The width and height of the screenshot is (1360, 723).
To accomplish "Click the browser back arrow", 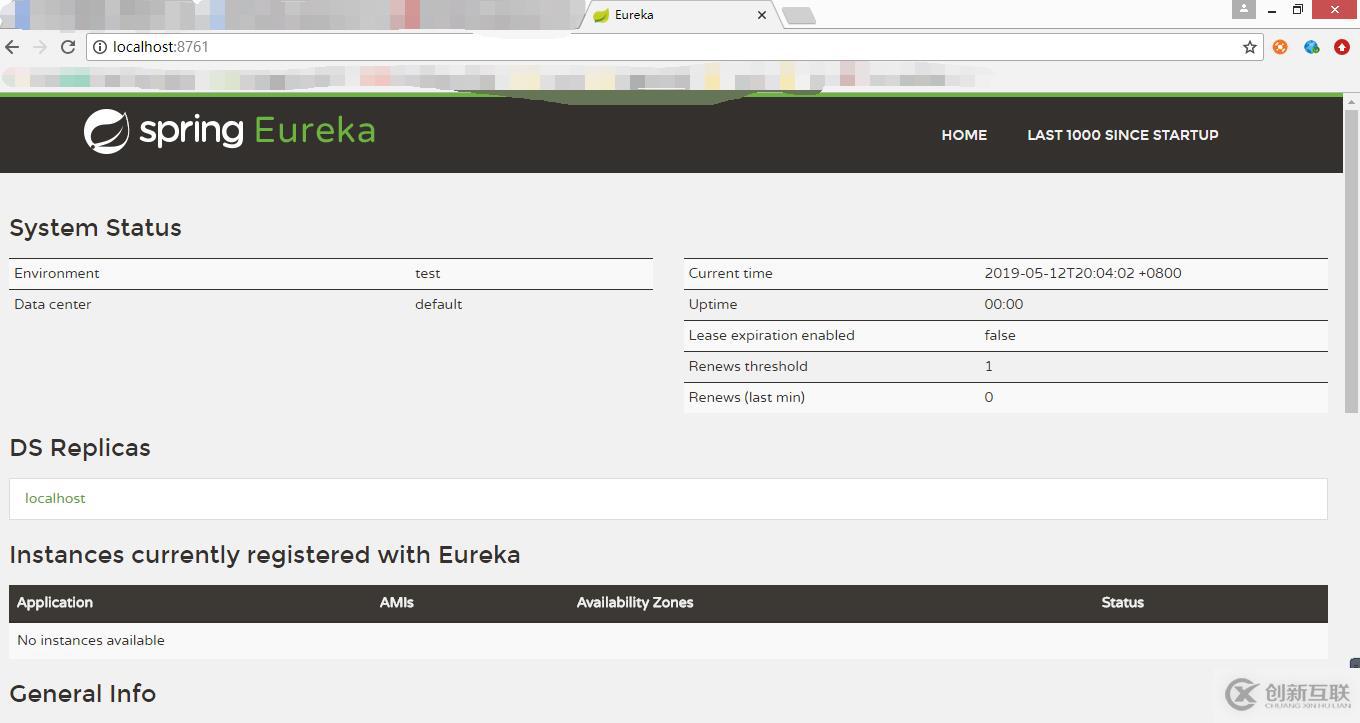I will (12, 47).
